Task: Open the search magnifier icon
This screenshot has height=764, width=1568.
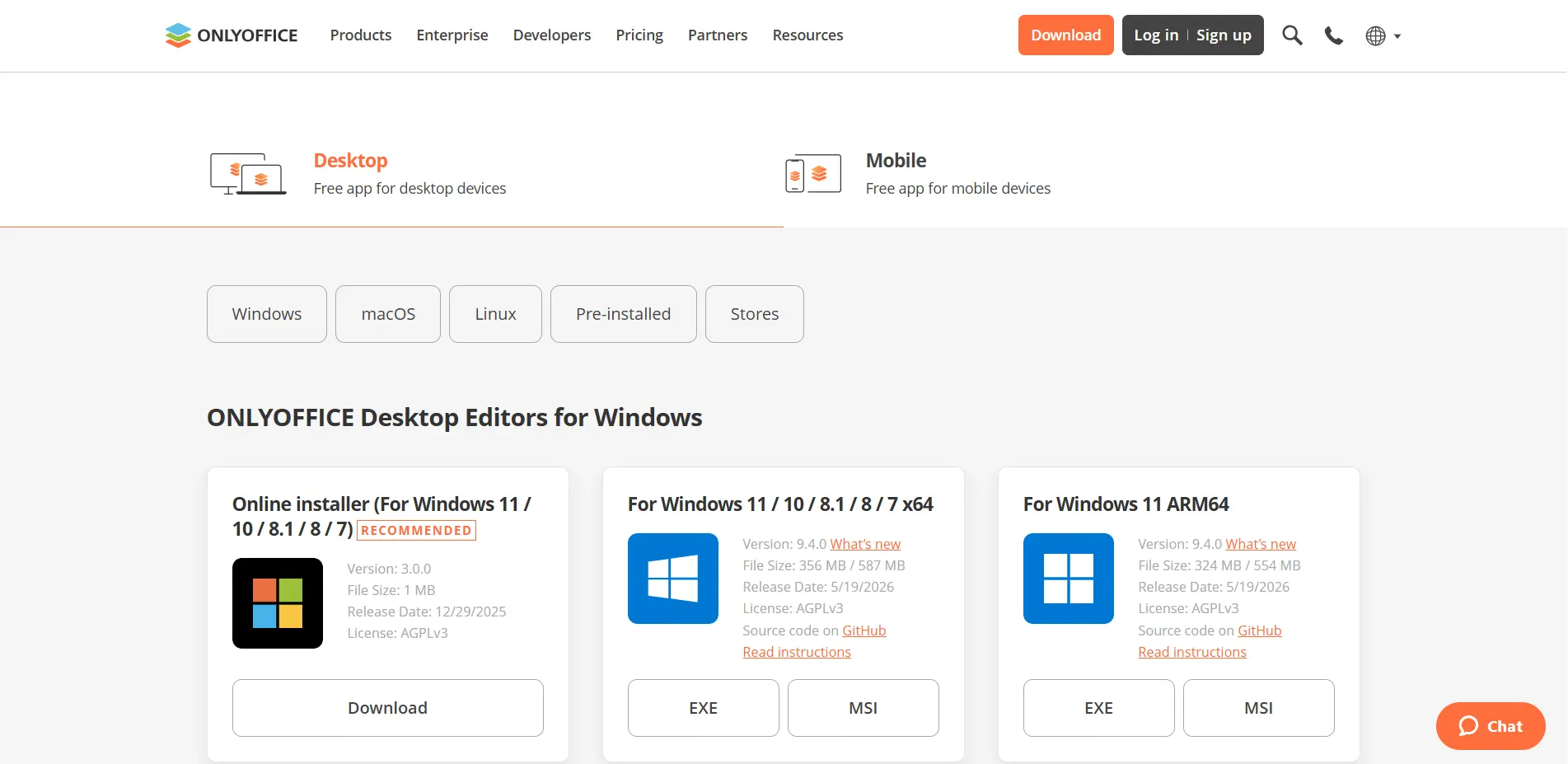Action: tap(1292, 35)
